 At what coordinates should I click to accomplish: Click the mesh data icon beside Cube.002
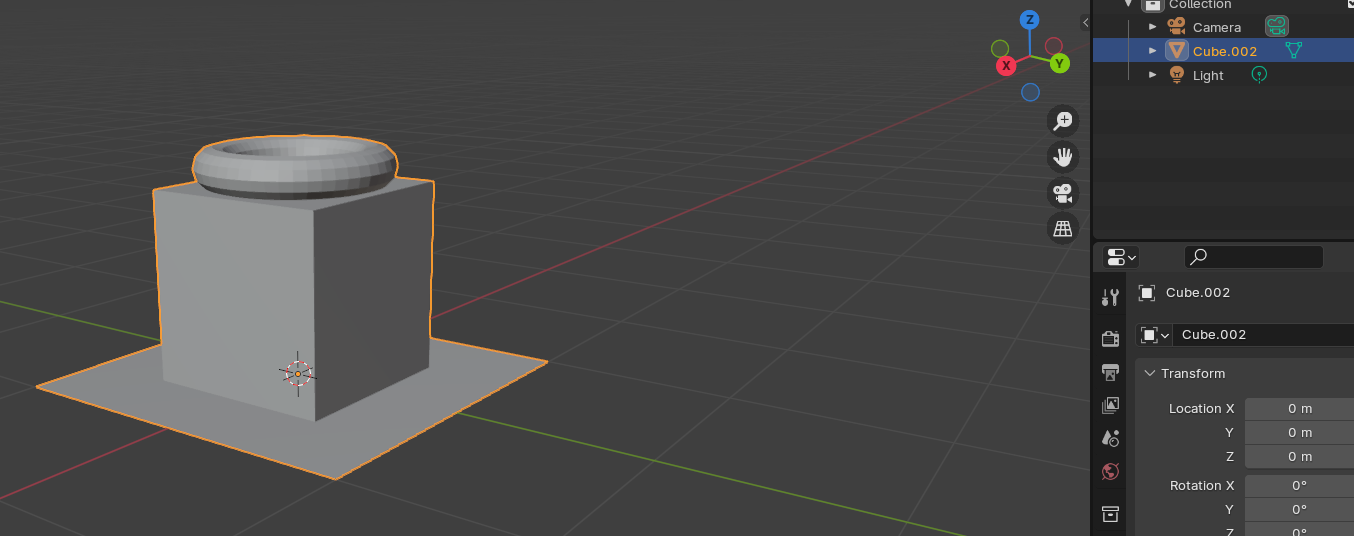point(1293,51)
